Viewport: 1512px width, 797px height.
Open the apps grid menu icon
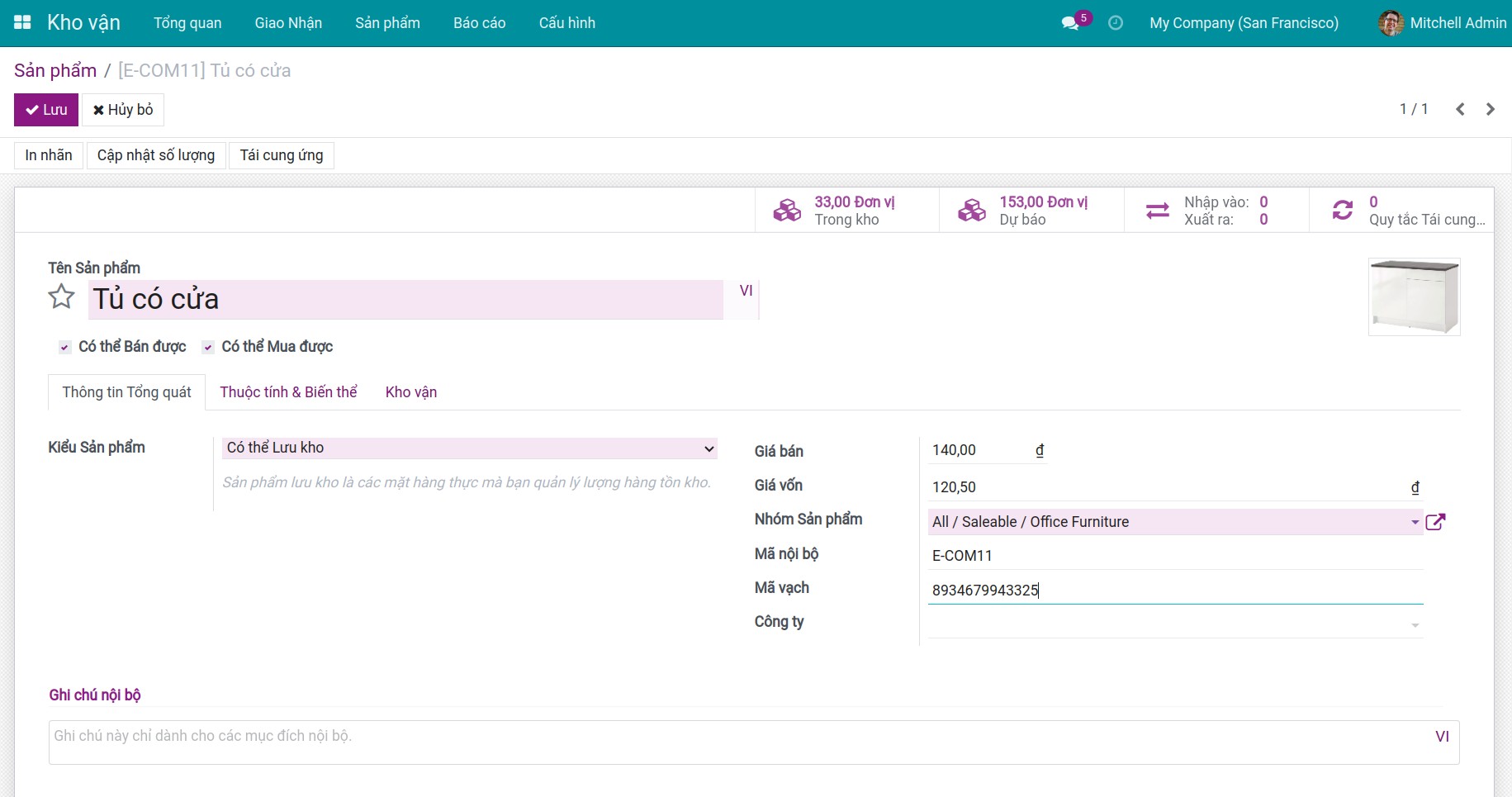[23, 23]
